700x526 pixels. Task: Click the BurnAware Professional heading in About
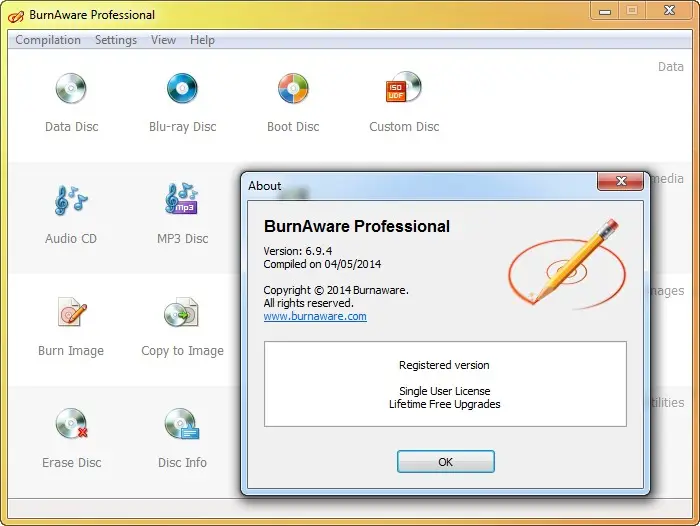[357, 226]
